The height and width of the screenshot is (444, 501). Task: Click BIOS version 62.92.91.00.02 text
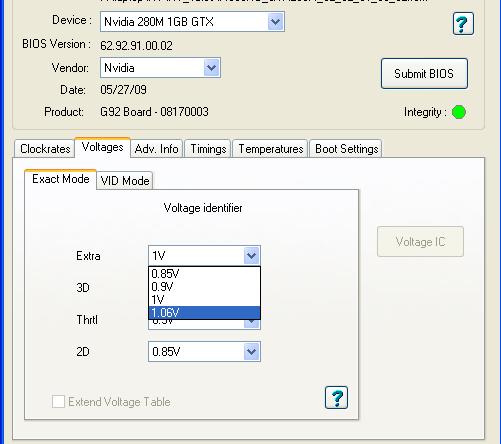click(136, 45)
